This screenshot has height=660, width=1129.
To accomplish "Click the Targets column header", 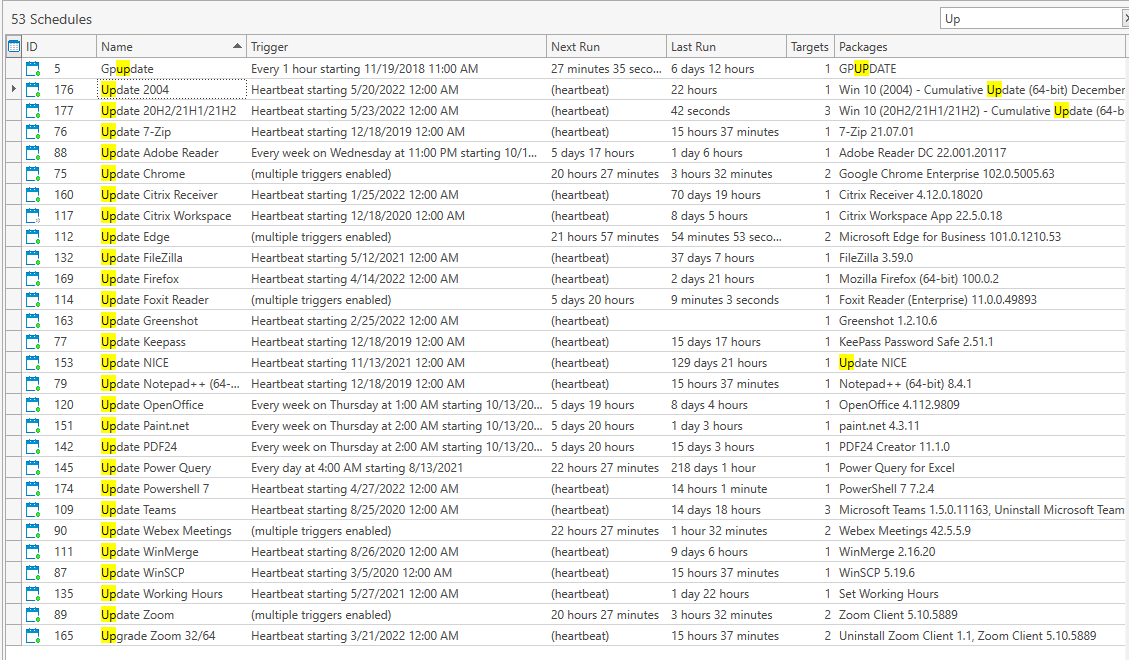I will (809, 47).
